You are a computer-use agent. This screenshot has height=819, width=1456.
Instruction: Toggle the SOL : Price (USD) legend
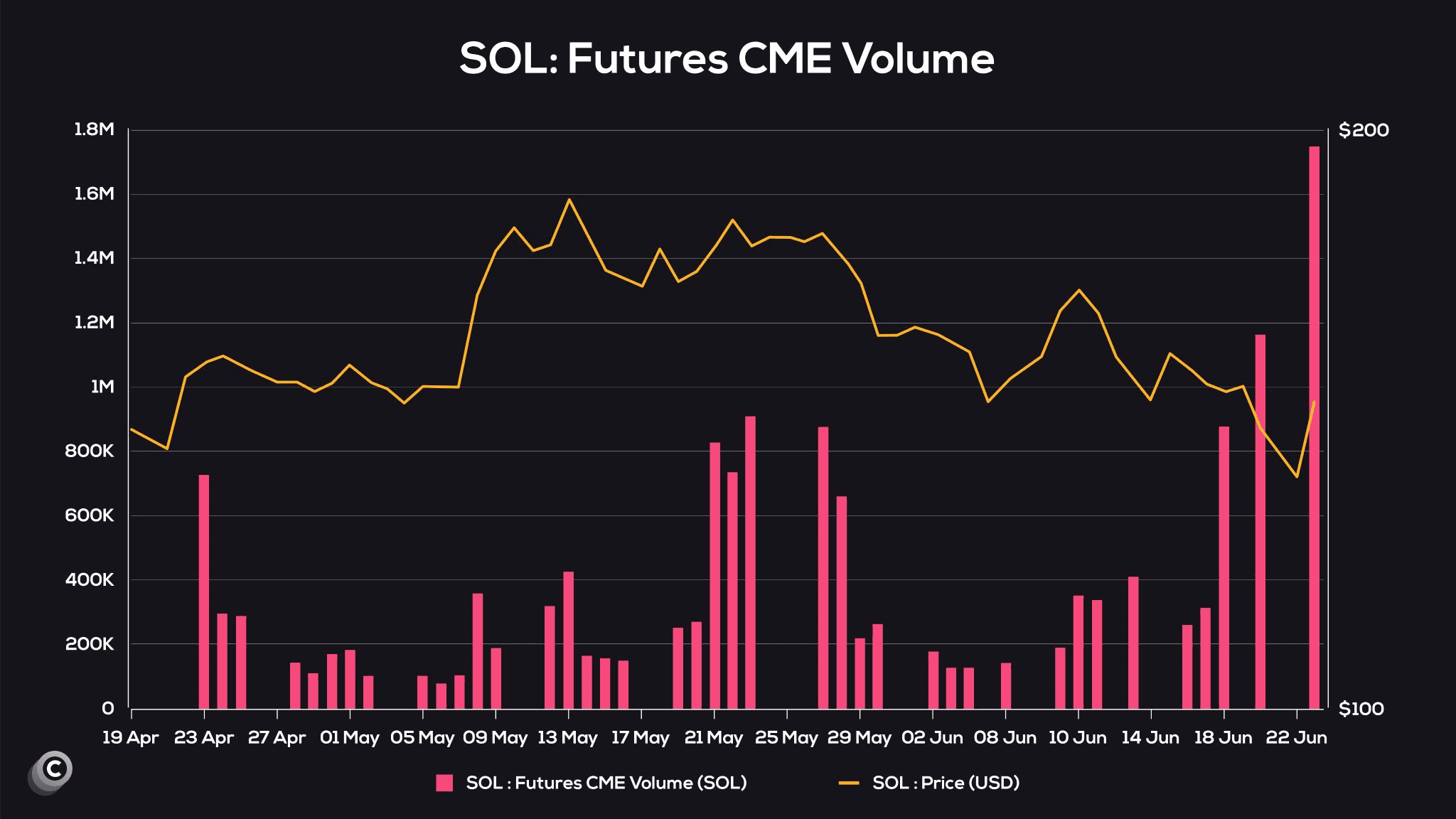pos(929,783)
